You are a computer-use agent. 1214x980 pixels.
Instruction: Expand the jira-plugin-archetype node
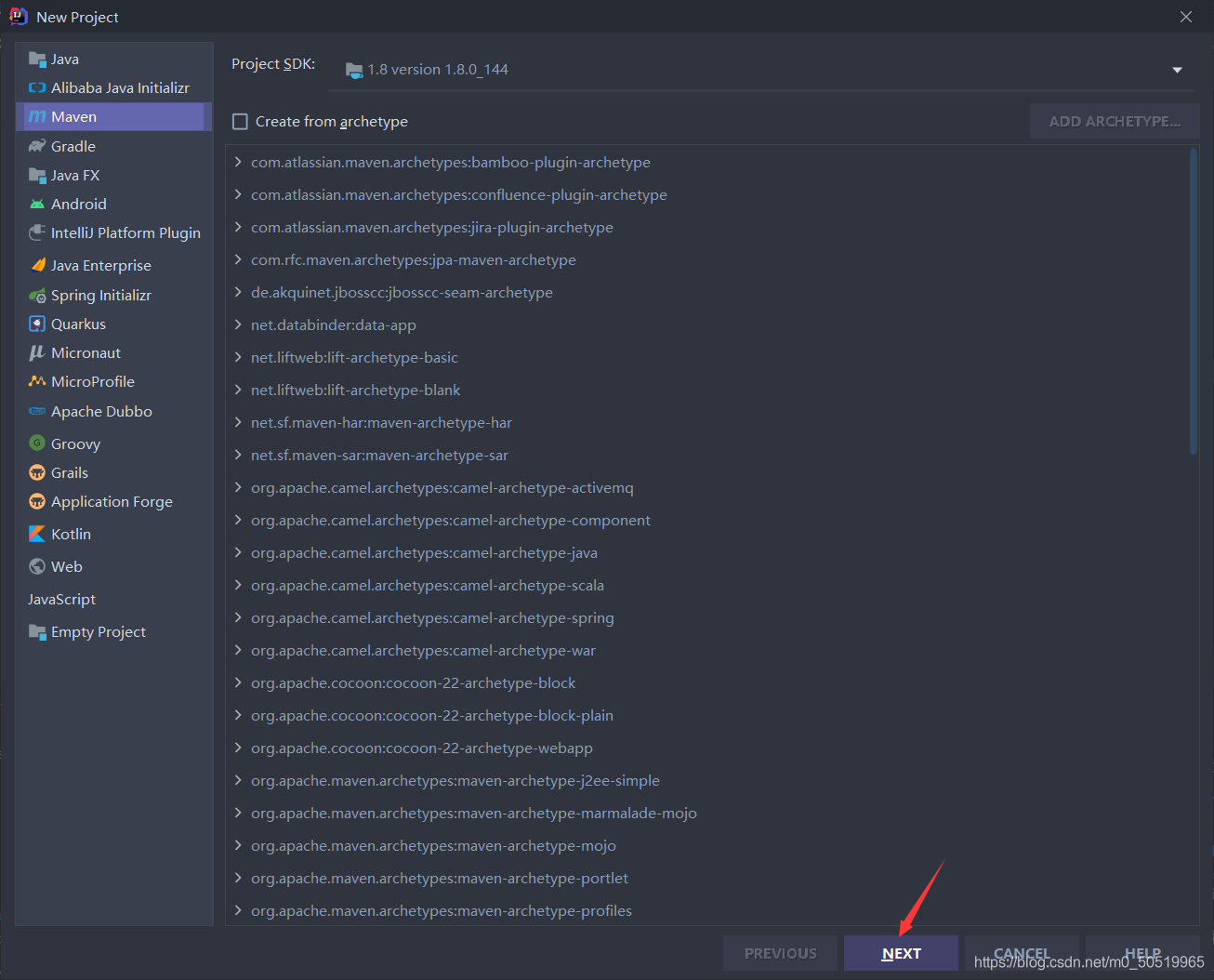click(238, 227)
